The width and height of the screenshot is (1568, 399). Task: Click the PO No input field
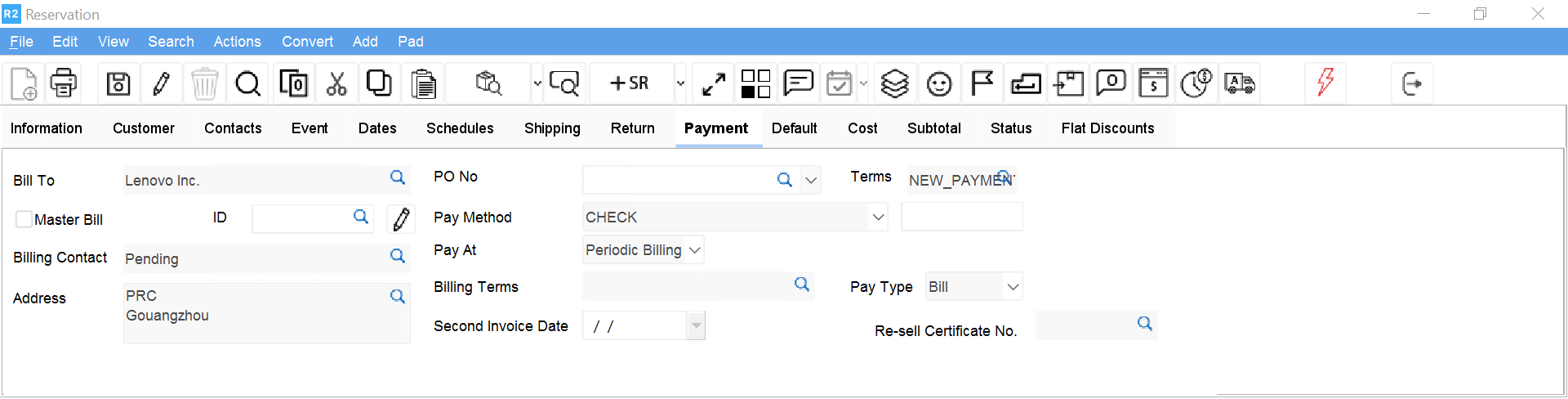pos(676,180)
